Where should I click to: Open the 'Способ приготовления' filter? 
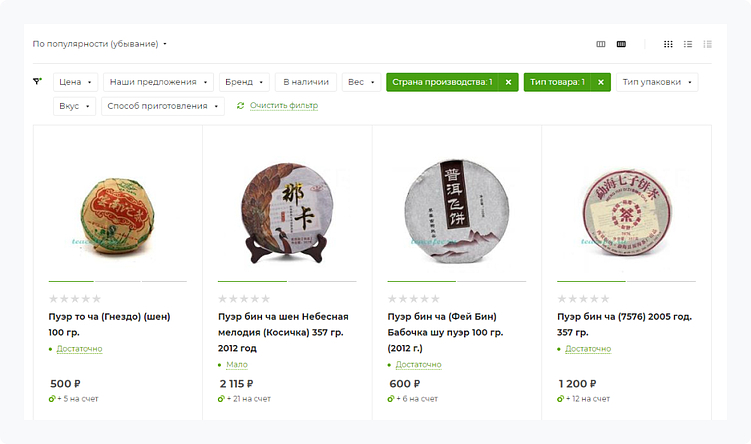[x=162, y=106]
